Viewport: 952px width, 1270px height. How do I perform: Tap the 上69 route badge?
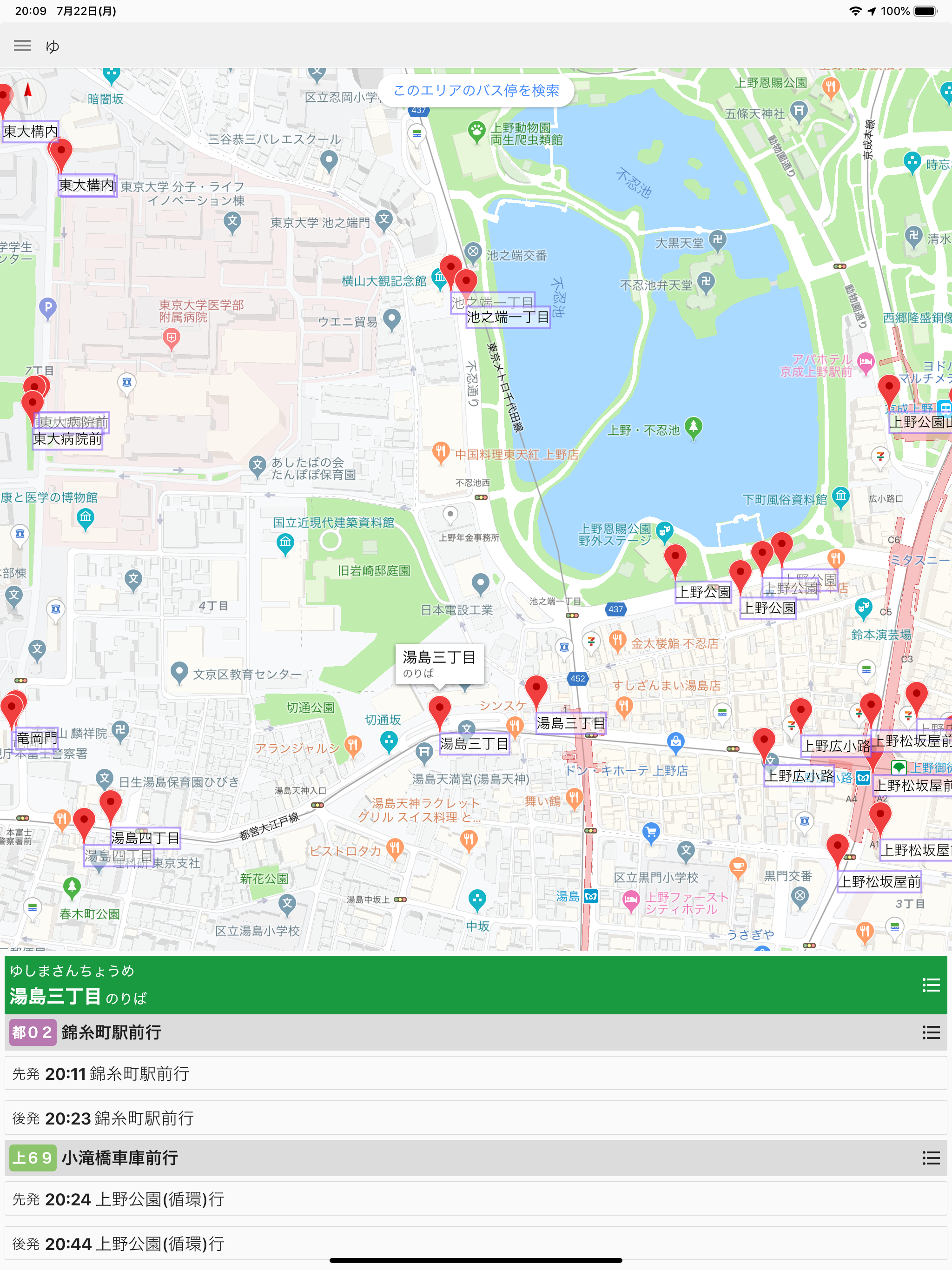(33, 1158)
